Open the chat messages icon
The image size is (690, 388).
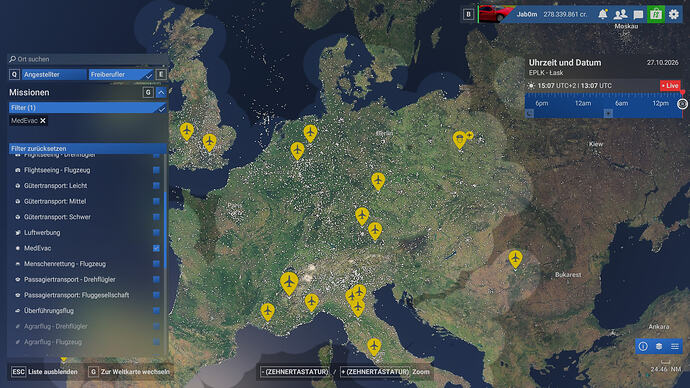tap(638, 15)
